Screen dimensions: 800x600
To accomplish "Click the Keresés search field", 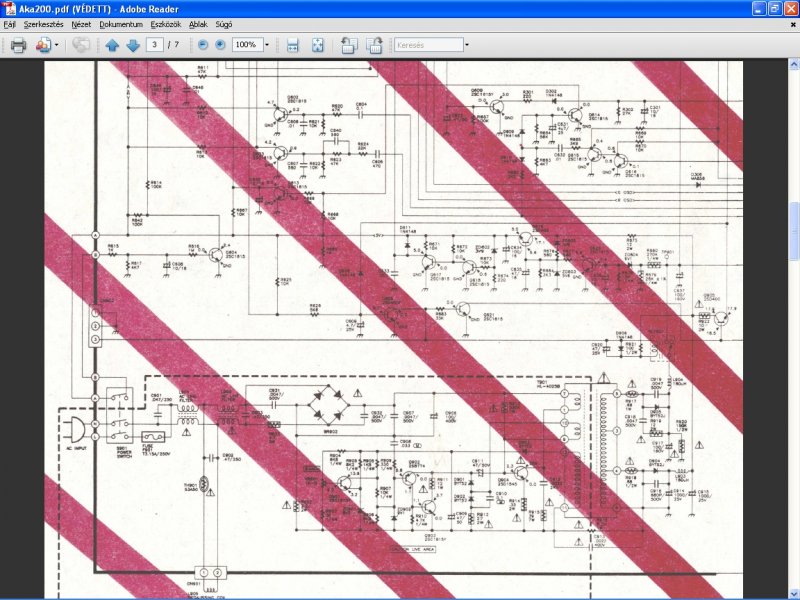I will pos(429,45).
